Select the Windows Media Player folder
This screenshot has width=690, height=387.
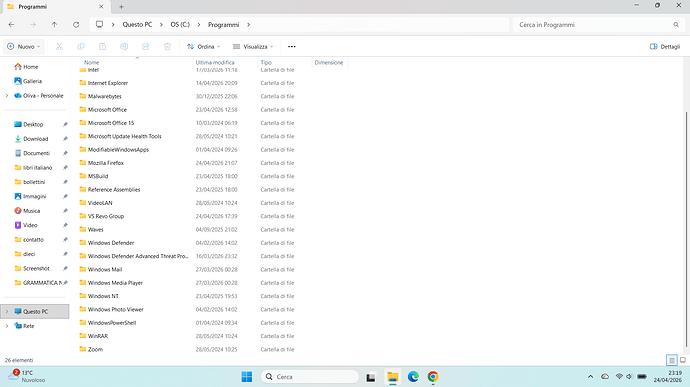coord(111,283)
